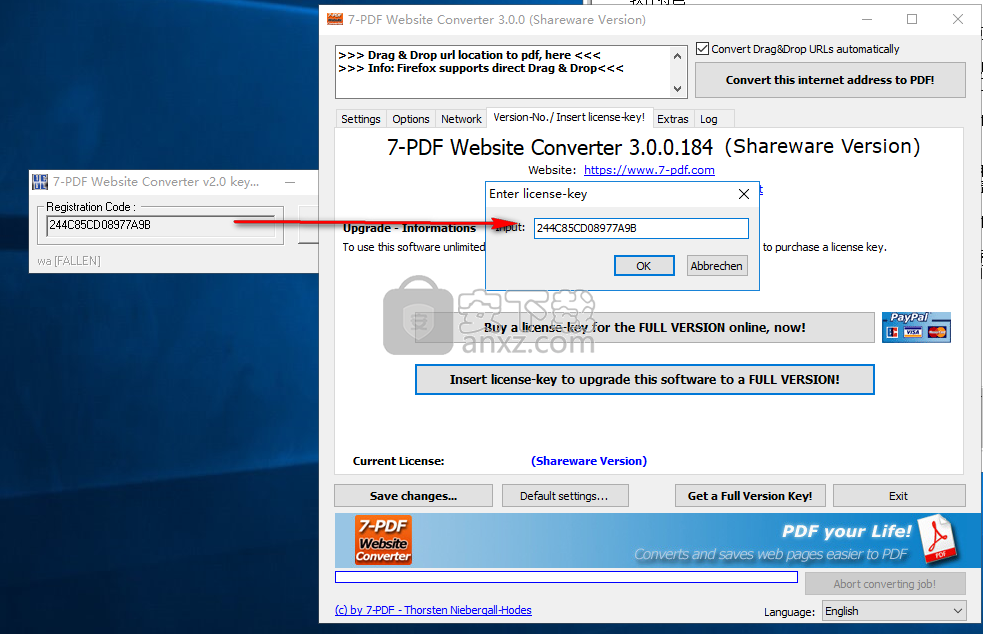Click Save changes button
This screenshot has width=983, height=634.
click(413, 495)
